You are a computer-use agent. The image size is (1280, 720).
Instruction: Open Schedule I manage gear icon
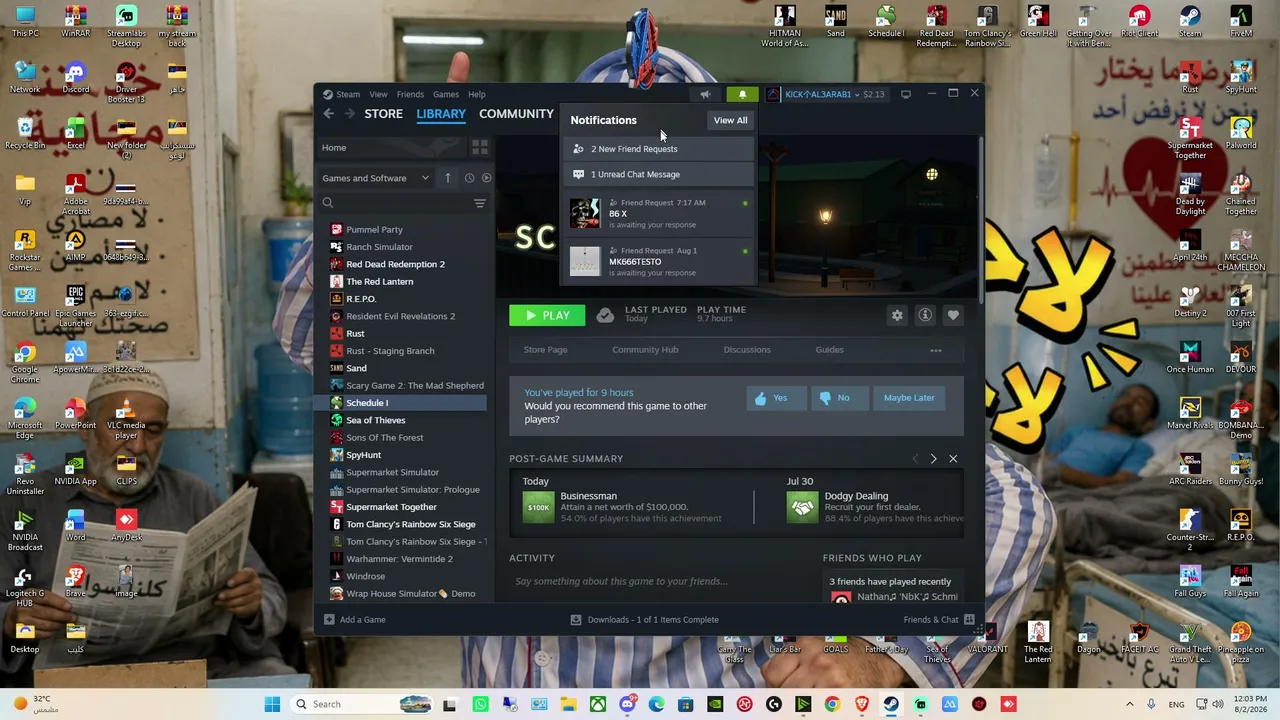click(x=897, y=315)
